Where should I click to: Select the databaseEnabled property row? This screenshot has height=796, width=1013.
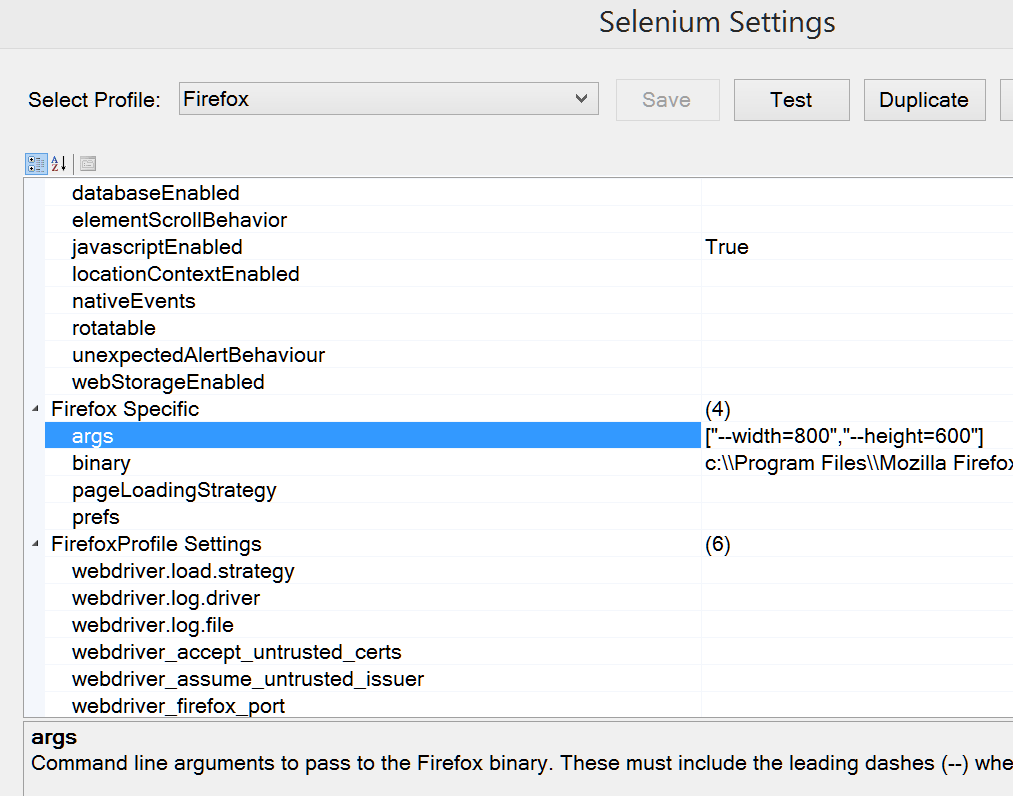pyautogui.click(x=155, y=193)
